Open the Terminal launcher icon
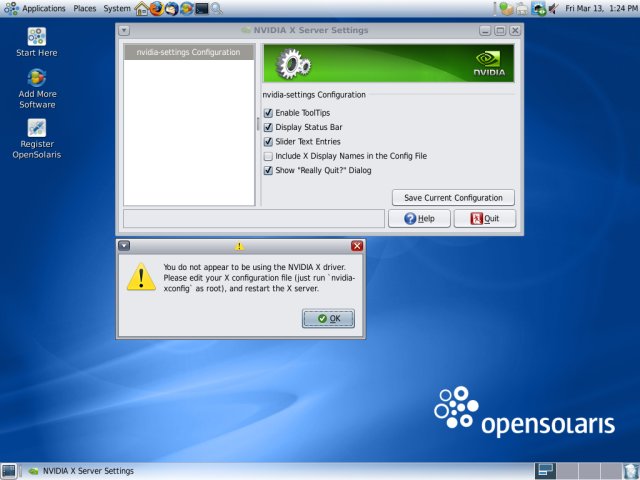This screenshot has height=480, width=640. (x=202, y=8)
